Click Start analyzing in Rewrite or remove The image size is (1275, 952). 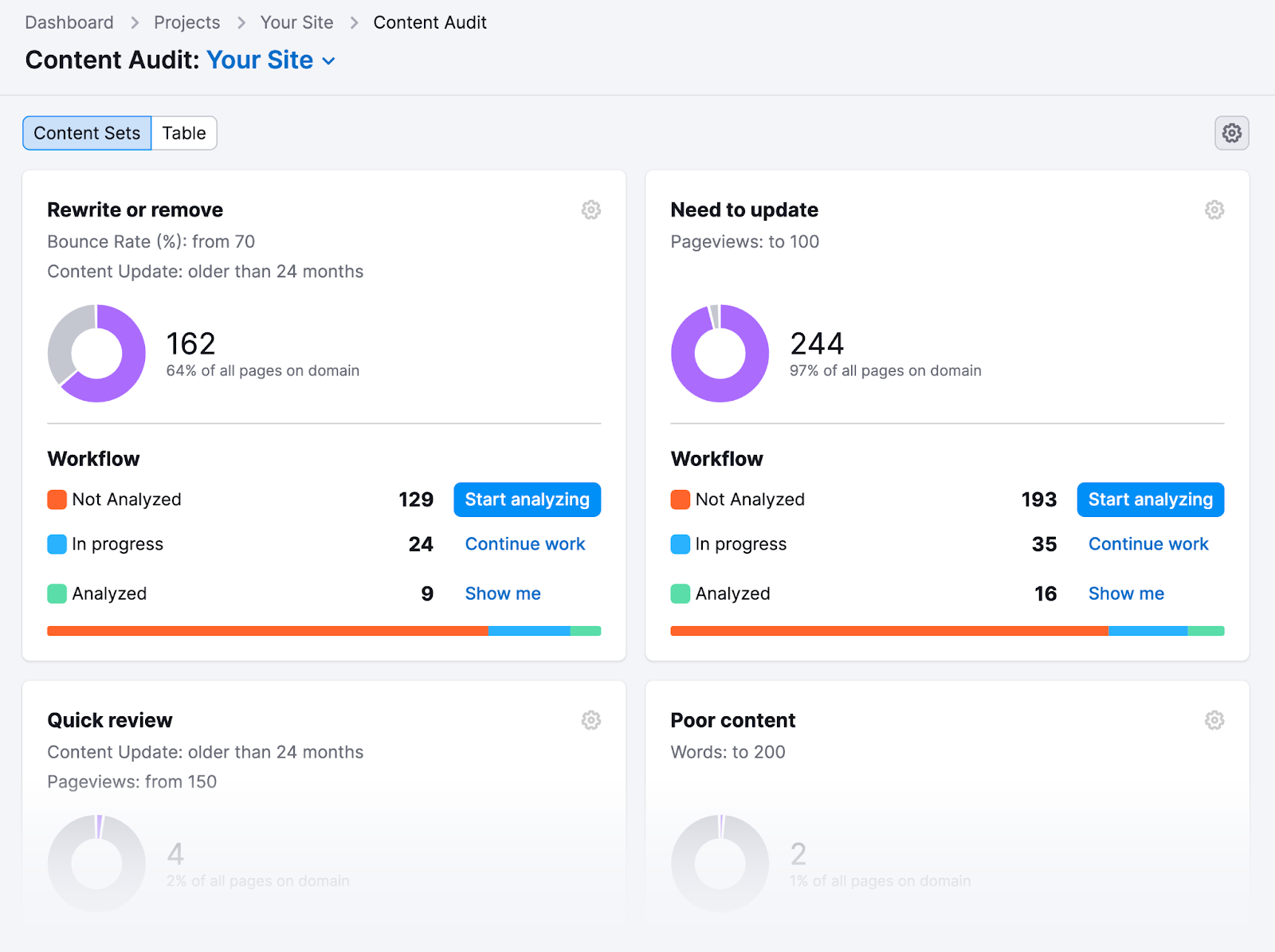pyautogui.click(x=527, y=500)
